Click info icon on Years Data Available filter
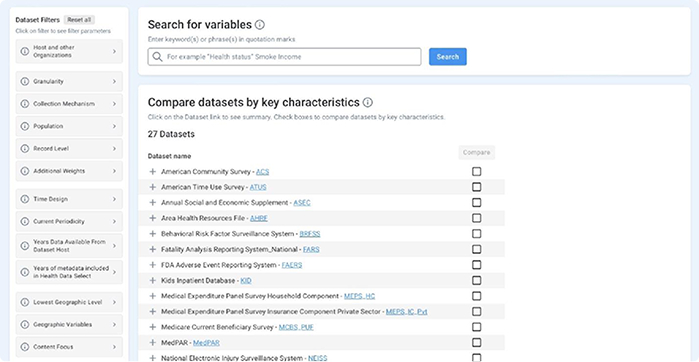 point(25,246)
